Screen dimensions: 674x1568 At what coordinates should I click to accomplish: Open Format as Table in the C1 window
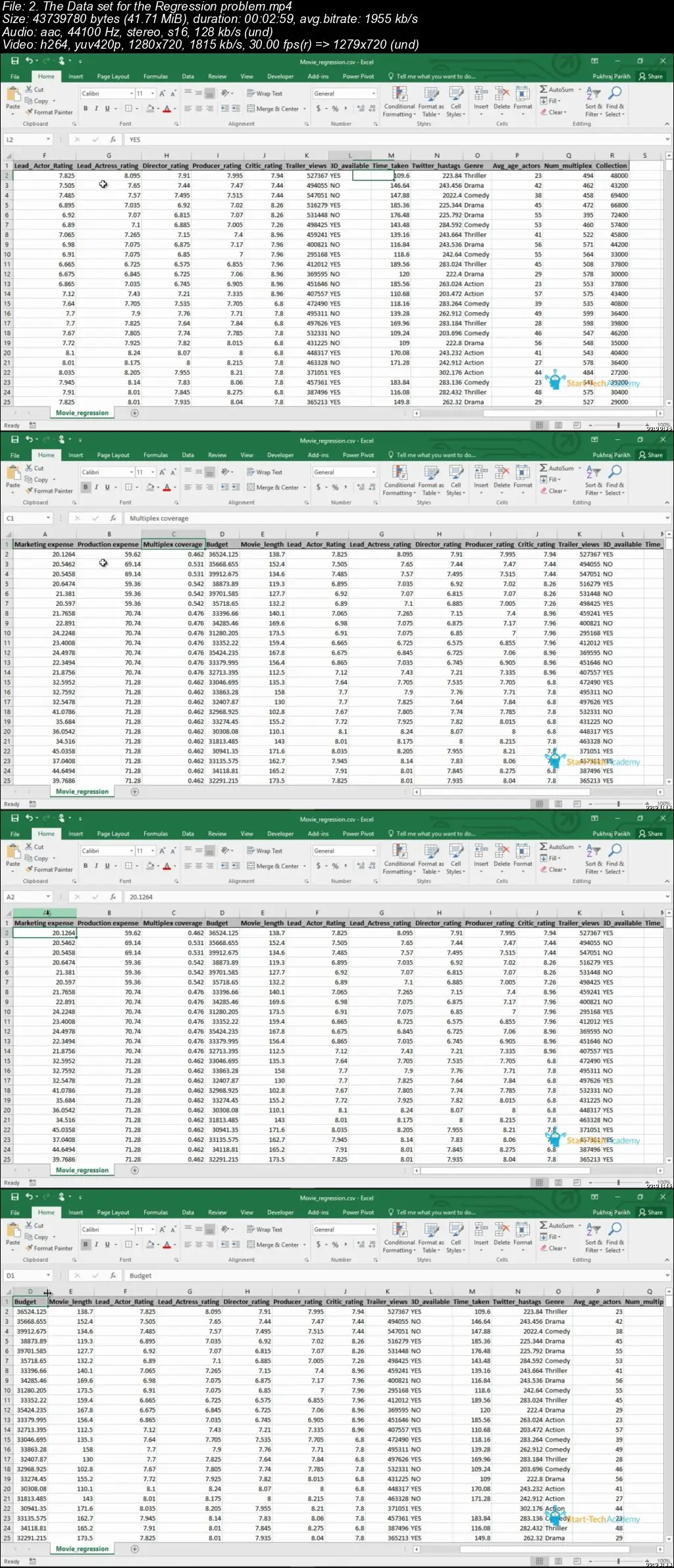point(431,479)
